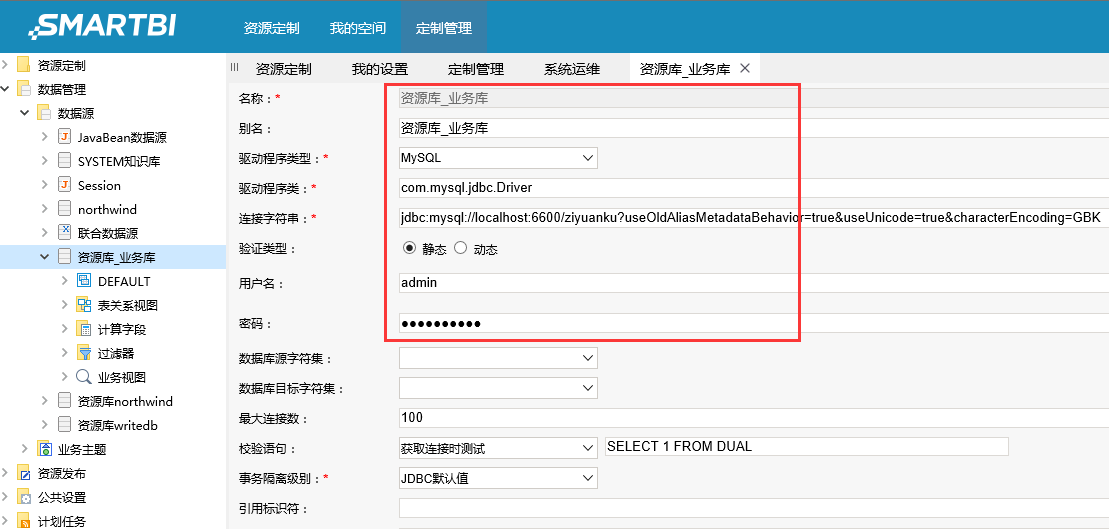This screenshot has height=529, width=1109.
Task: Click the 最大连接数 field
Action: pos(754,417)
